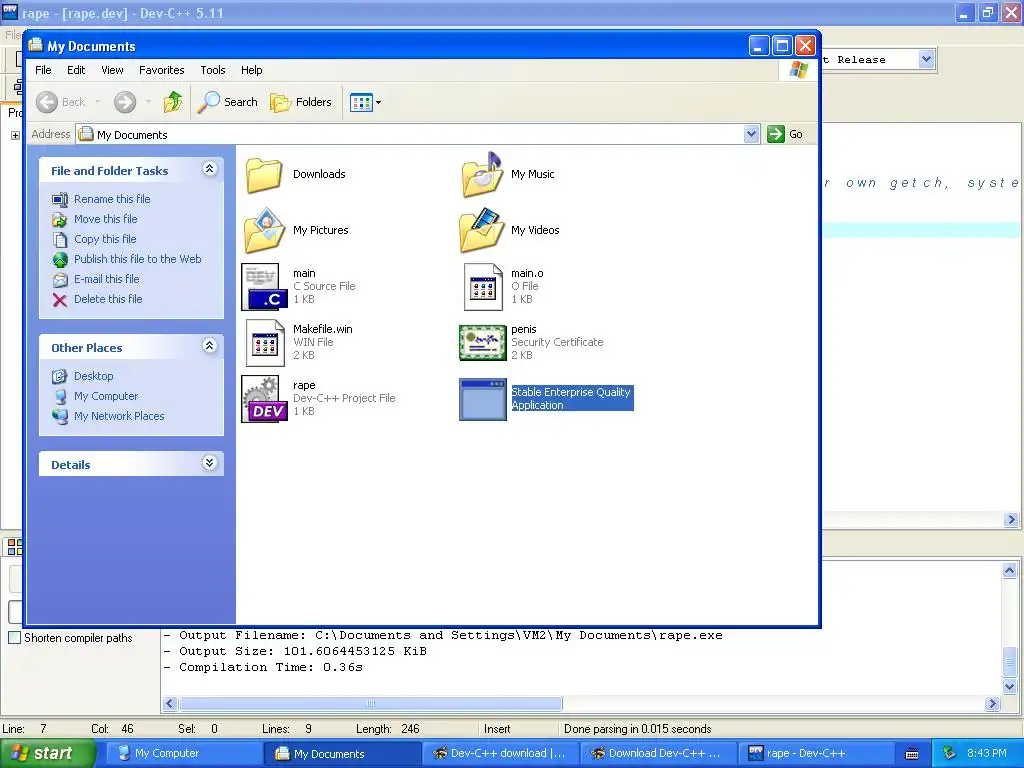The height and width of the screenshot is (768, 1024).
Task: Click the Back navigation button
Action: [60, 102]
